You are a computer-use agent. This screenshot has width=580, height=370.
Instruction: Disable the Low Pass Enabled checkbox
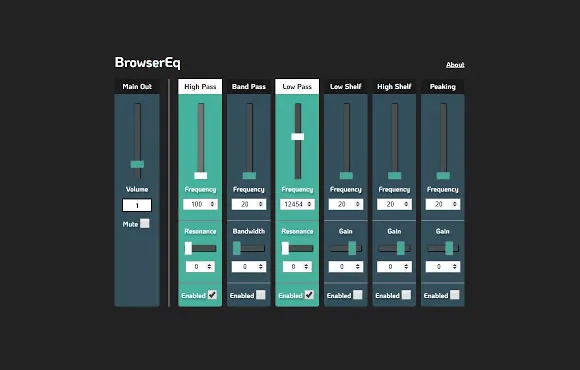pyautogui.click(x=309, y=295)
